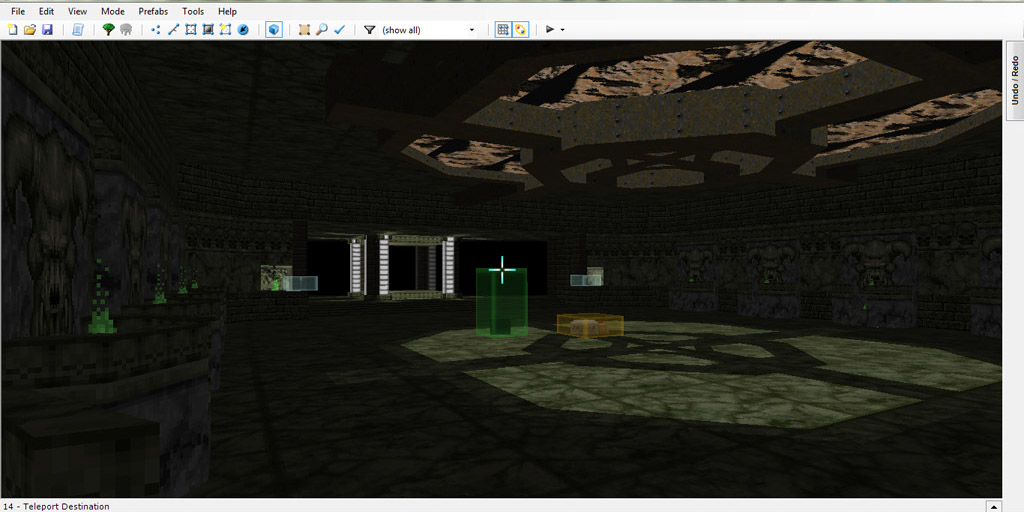Screen dimensions: 1024x512
Task: Click the things filter funnel icon
Action: coord(369,29)
